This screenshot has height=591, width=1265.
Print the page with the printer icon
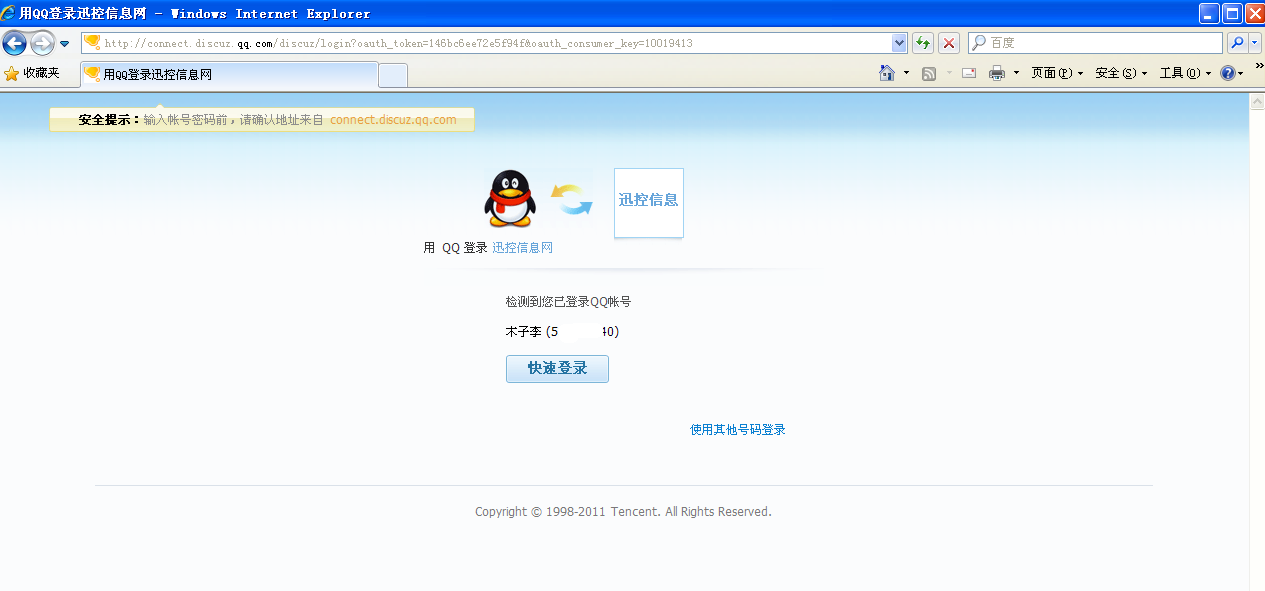[999, 72]
